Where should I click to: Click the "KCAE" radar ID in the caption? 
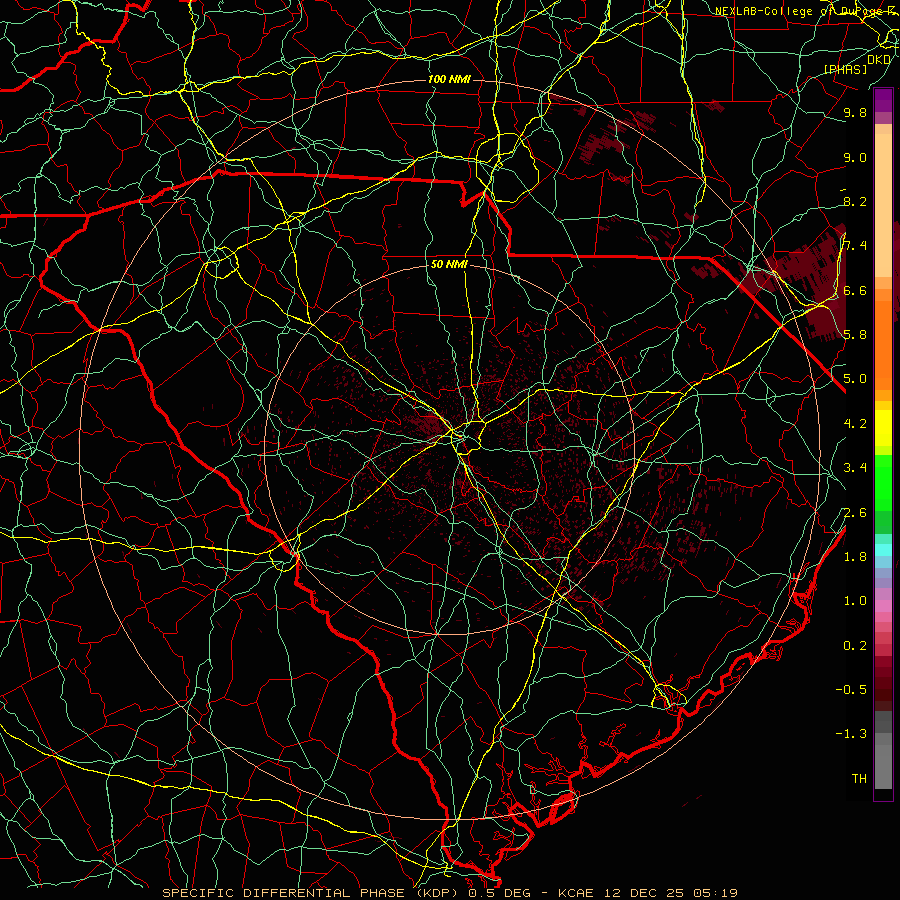[x=577, y=893]
